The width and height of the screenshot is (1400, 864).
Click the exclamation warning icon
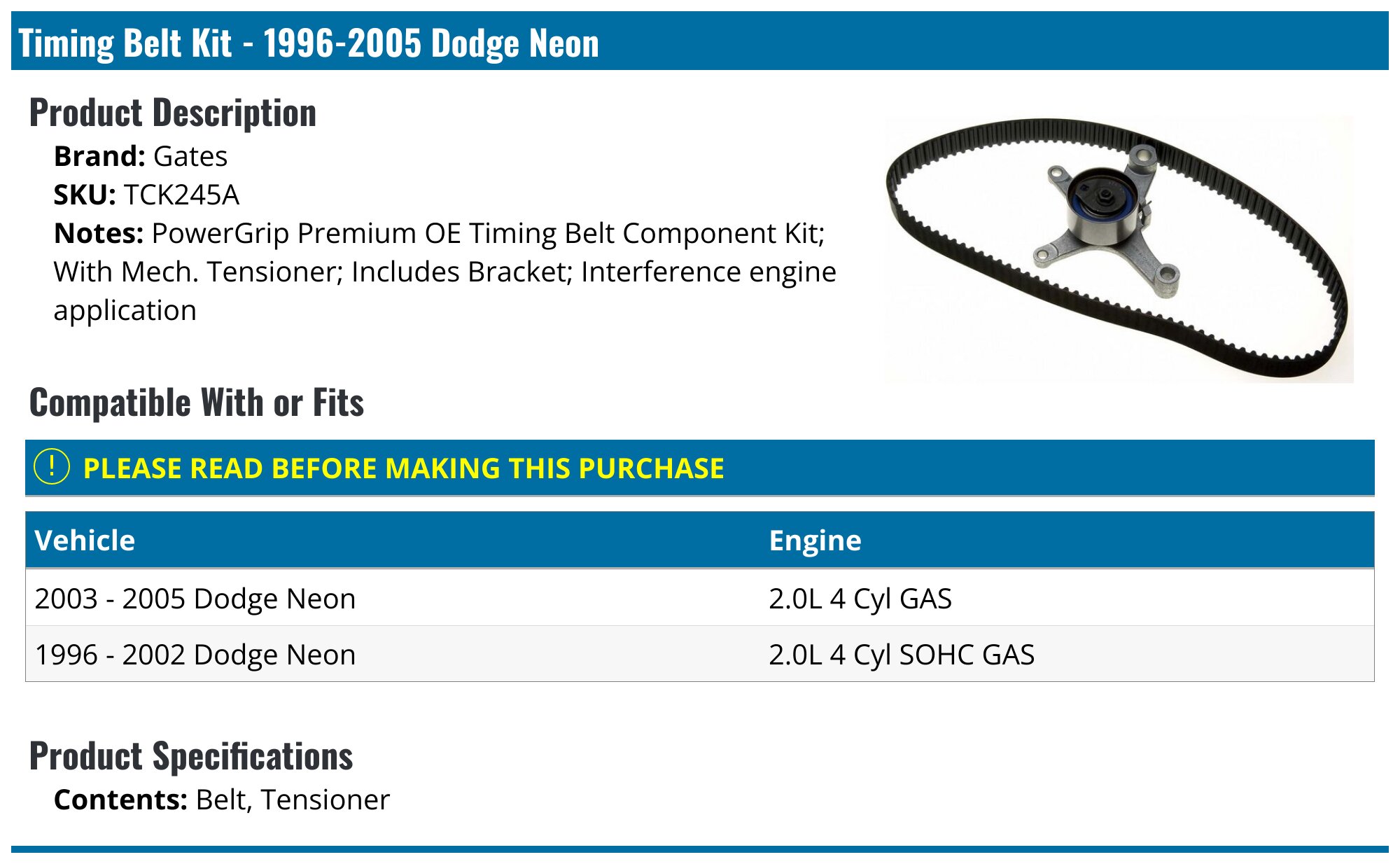click(52, 467)
